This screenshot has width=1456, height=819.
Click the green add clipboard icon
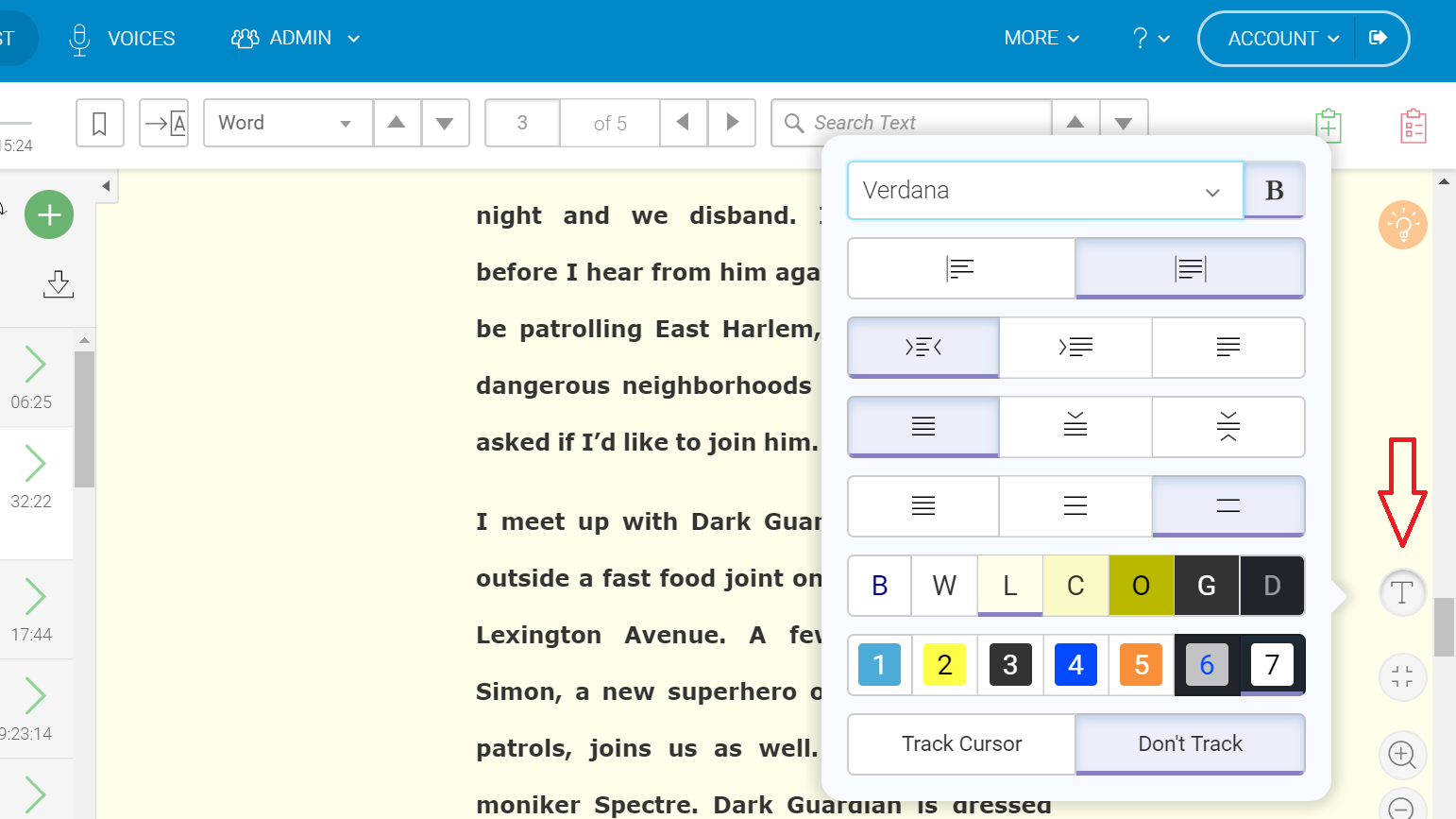[x=1329, y=125]
